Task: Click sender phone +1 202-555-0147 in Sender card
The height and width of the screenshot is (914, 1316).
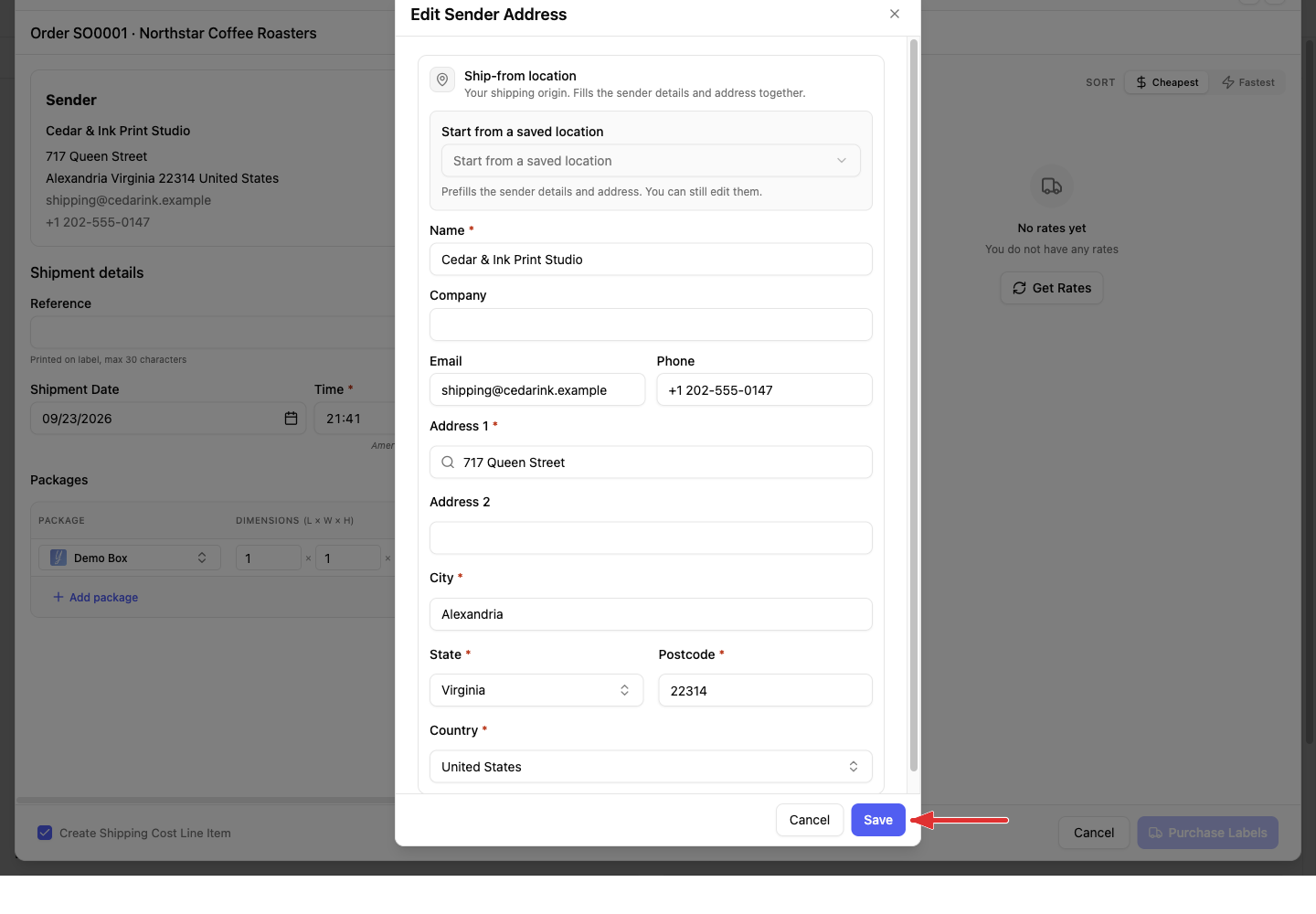Action: coord(98,222)
